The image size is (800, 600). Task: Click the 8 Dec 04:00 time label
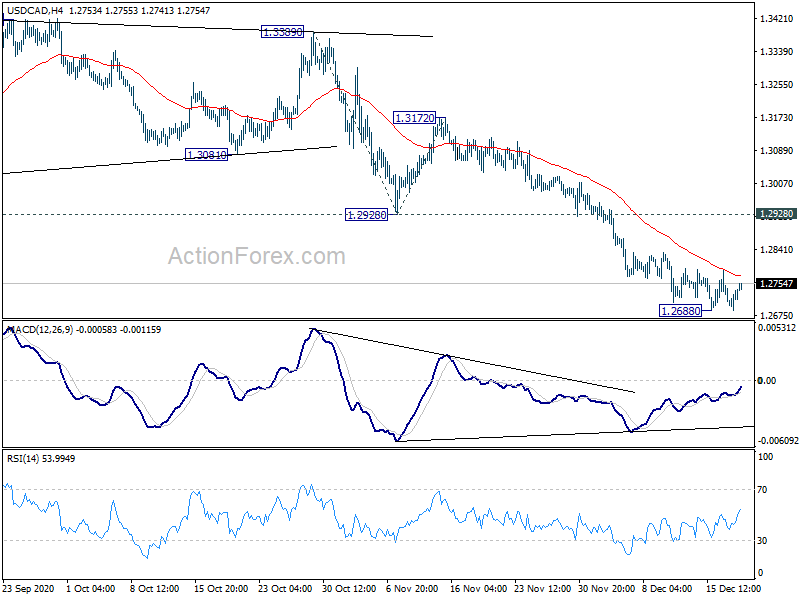[x=667, y=588]
